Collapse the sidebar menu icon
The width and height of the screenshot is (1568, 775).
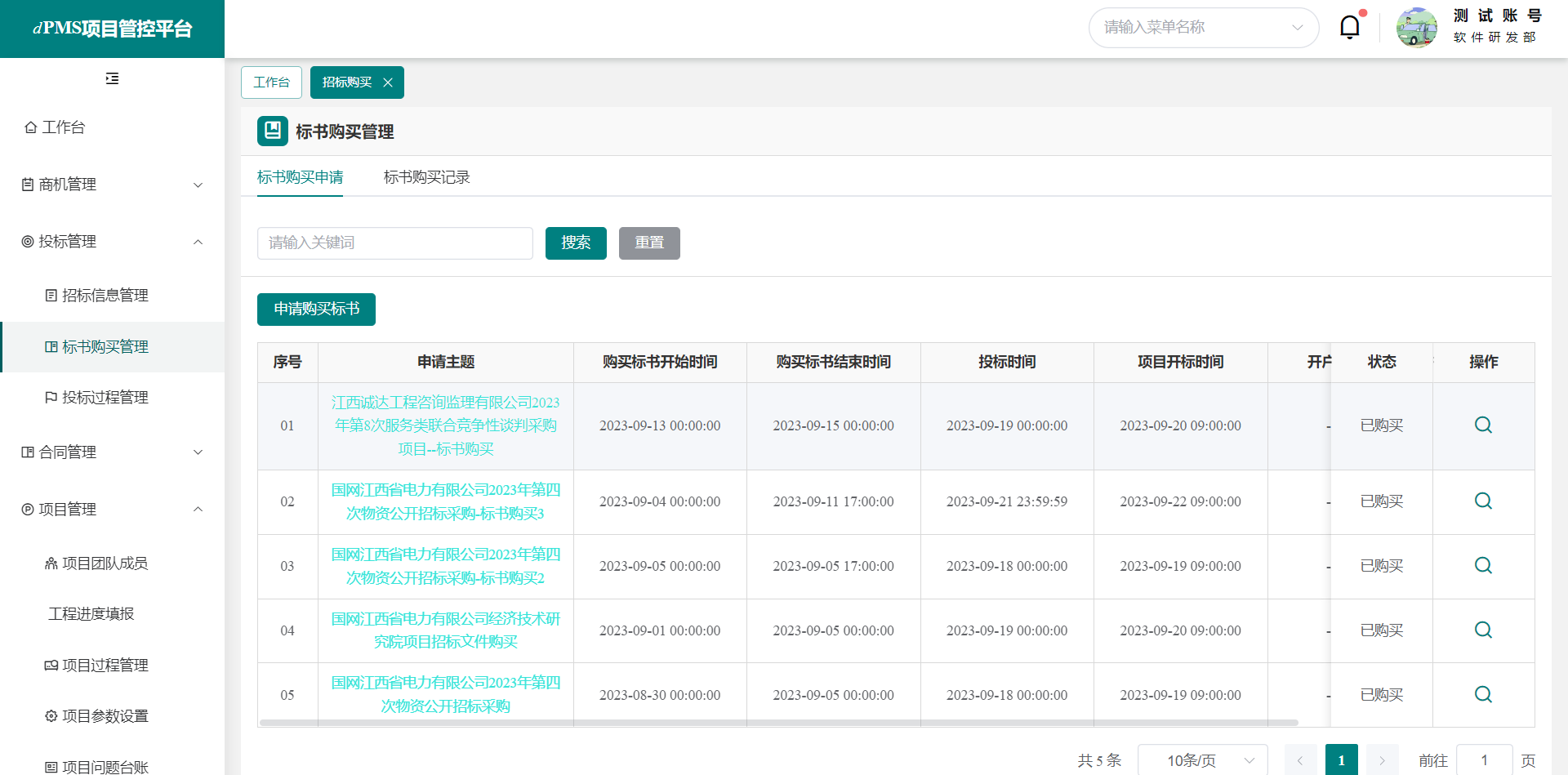[x=112, y=78]
